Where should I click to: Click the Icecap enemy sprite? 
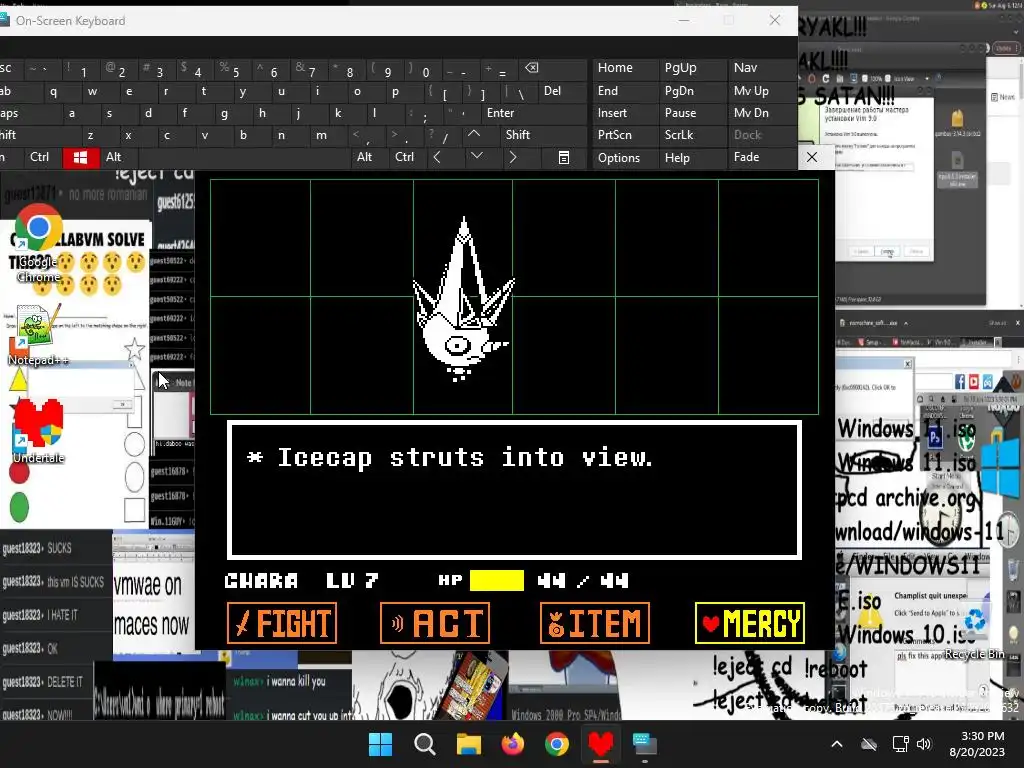(x=463, y=300)
